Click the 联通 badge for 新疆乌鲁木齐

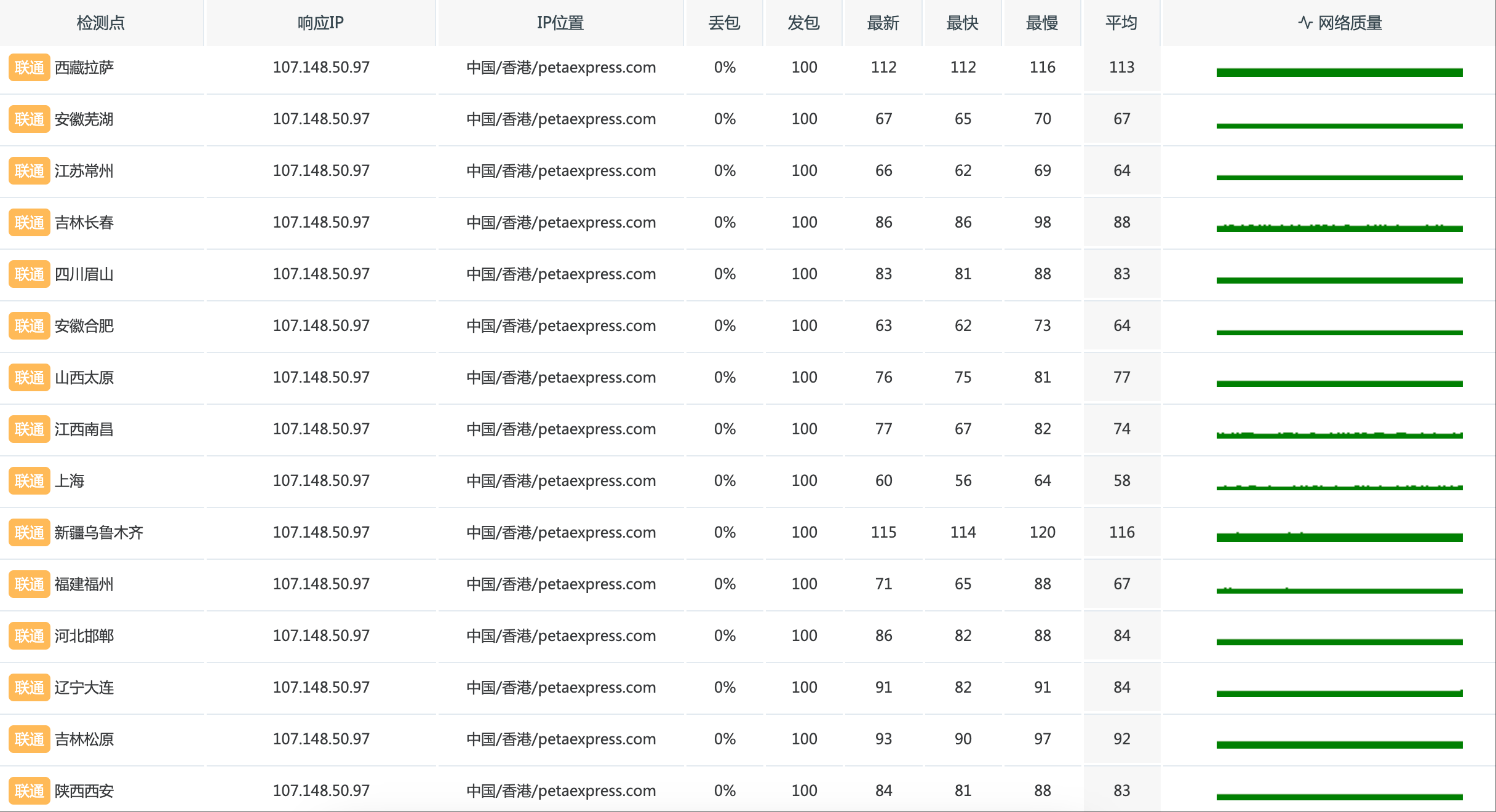(29, 533)
